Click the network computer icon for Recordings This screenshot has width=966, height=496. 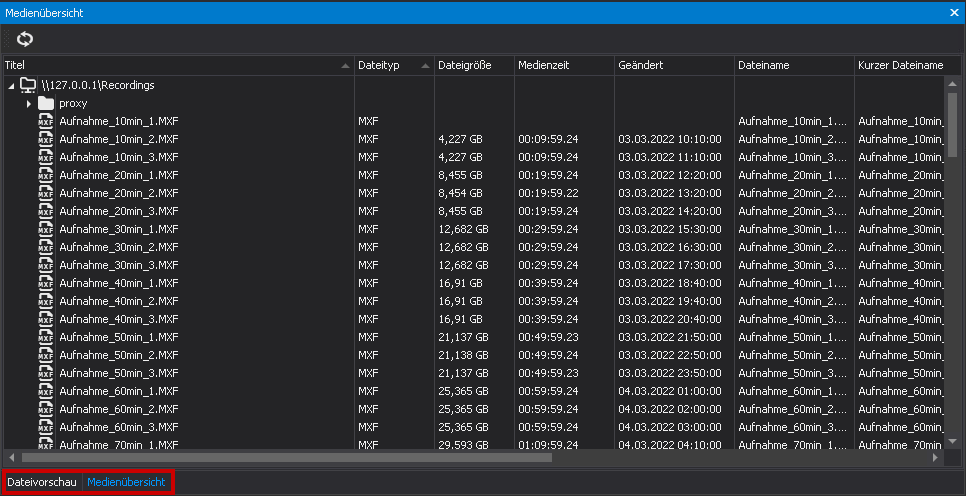click(x=29, y=85)
